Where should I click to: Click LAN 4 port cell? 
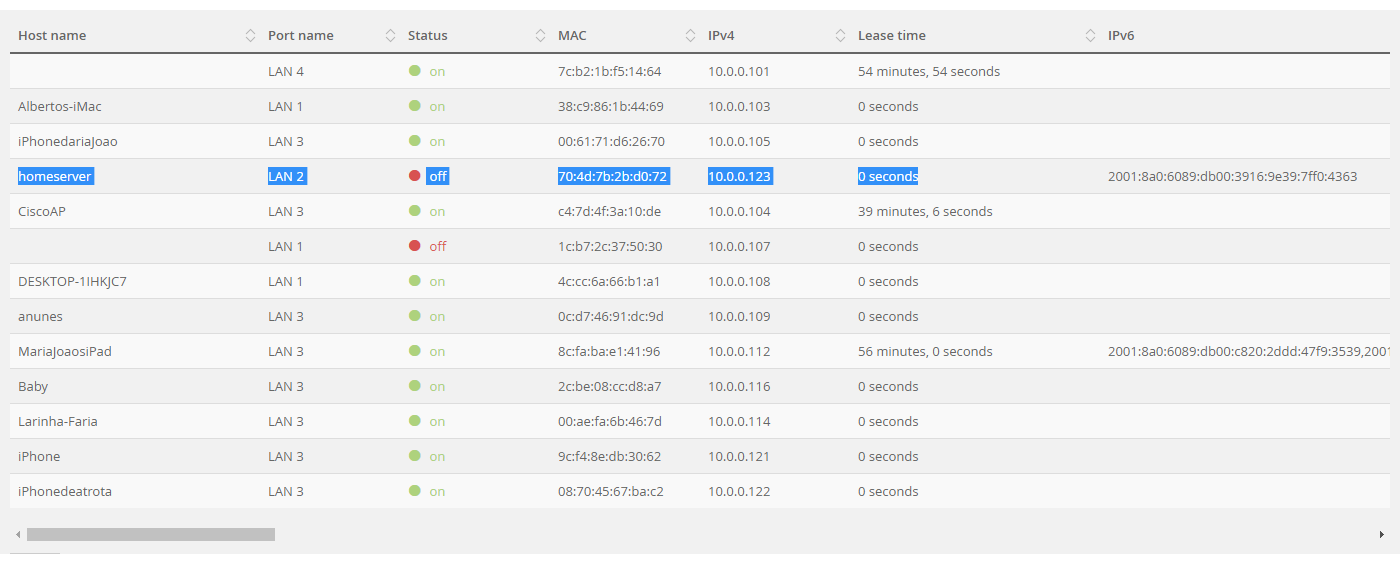click(x=286, y=71)
